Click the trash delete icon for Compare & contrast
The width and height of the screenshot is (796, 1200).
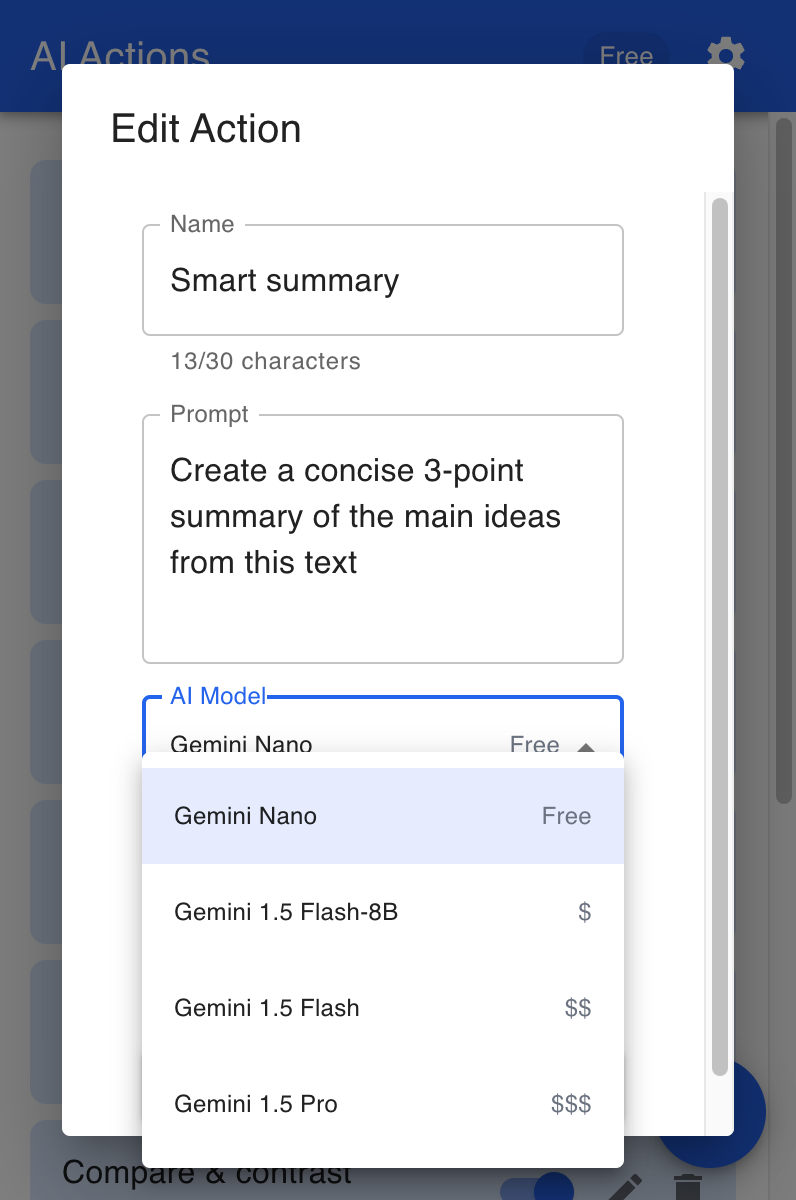[687, 1187]
